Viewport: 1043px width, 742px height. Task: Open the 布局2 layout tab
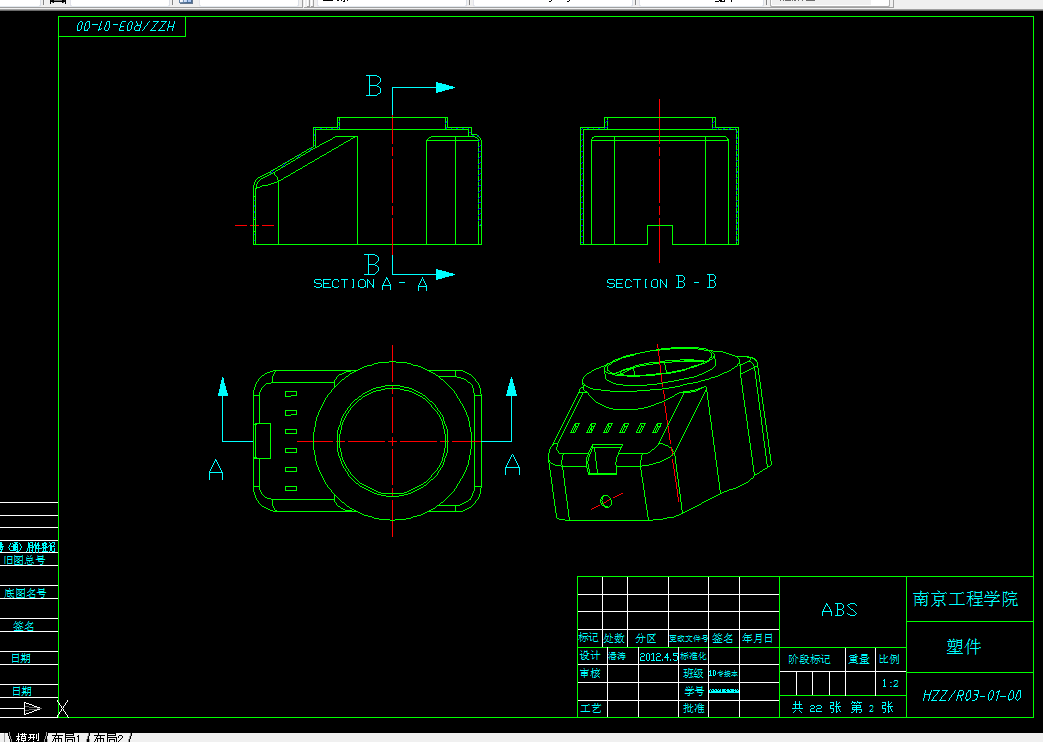click(109, 737)
